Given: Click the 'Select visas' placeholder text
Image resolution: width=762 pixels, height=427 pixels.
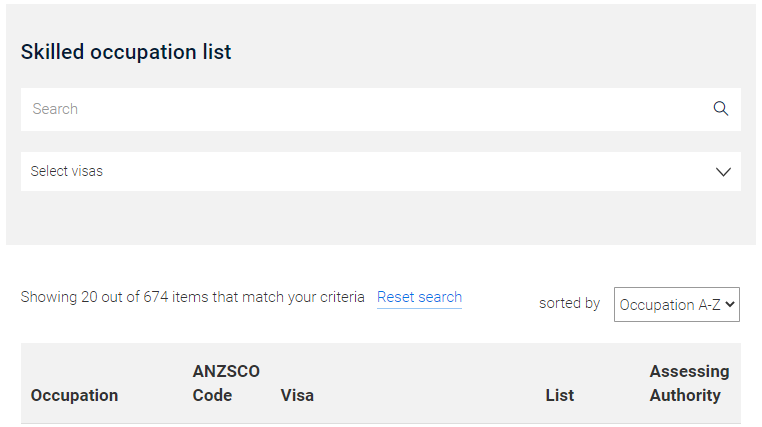Looking at the screenshot, I should [67, 172].
